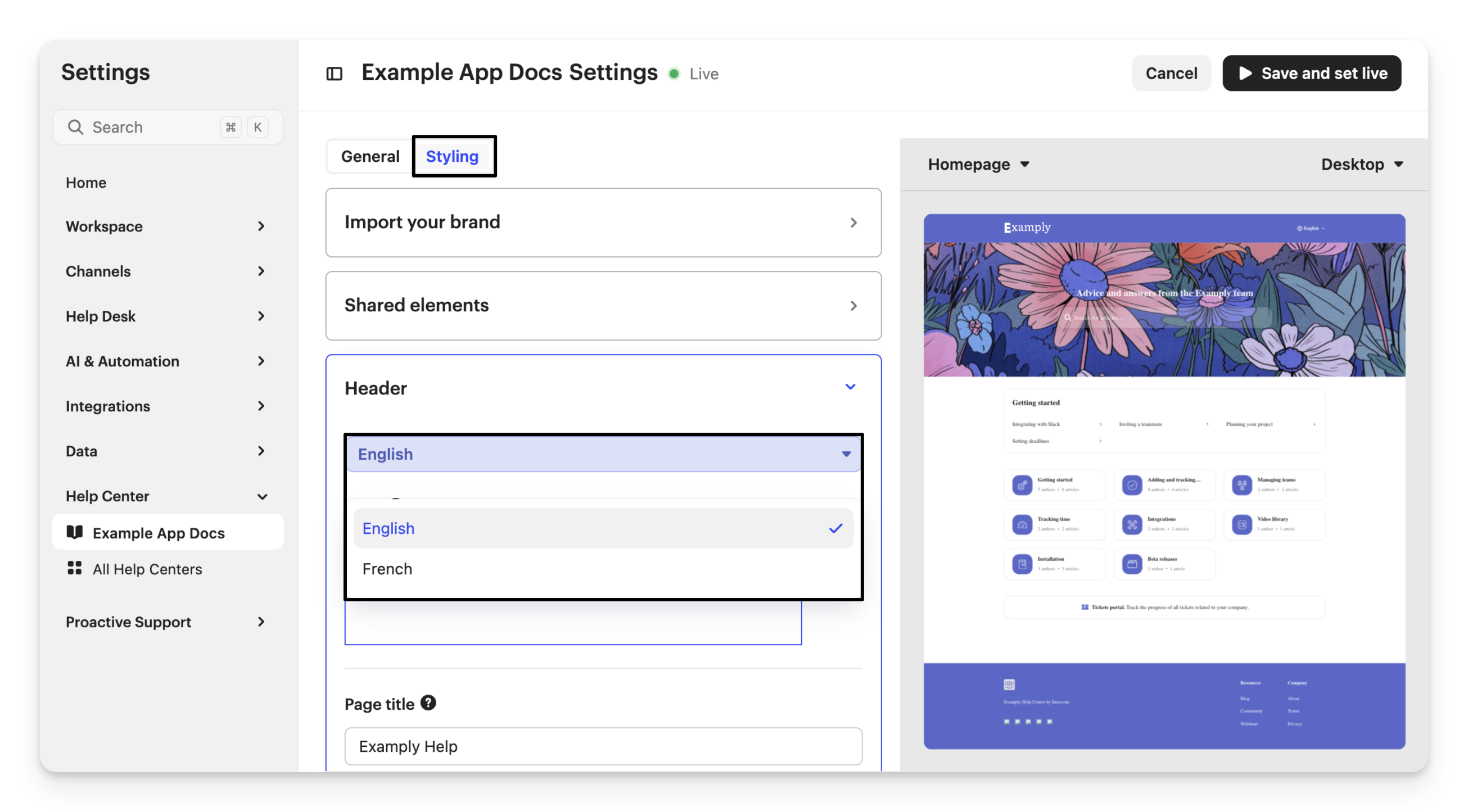
Task: Click the Example App Docs book icon
Action: click(75, 532)
